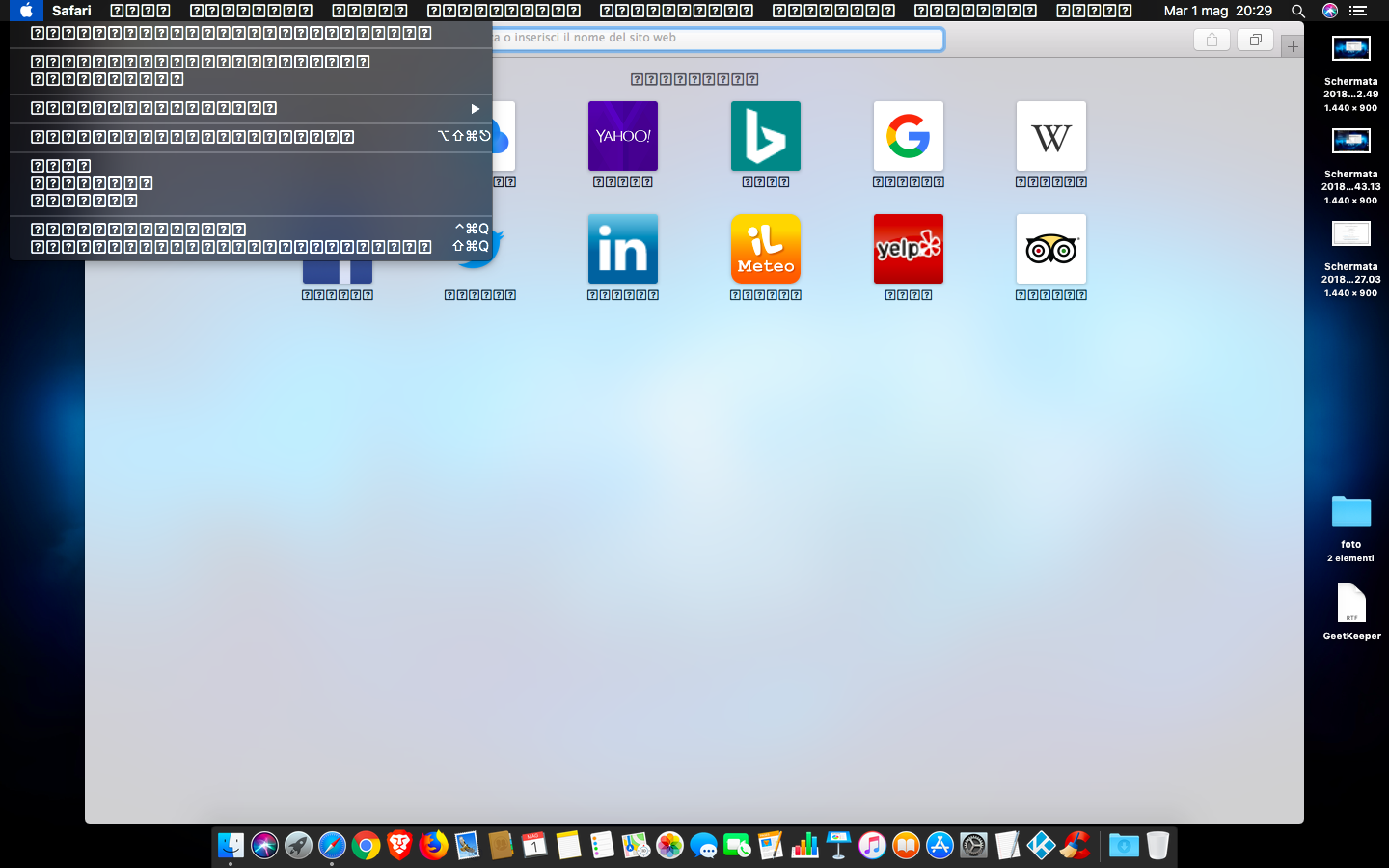Launch Siri from the Dock
Screen dimensions: 1389x868
(264, 846)
